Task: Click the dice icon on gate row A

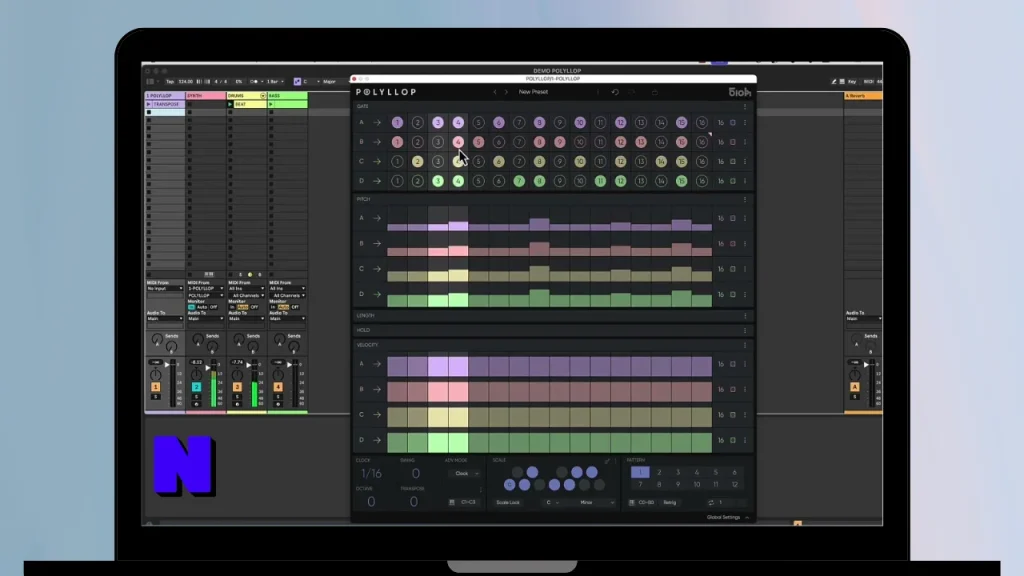Action: pos(733,122)
